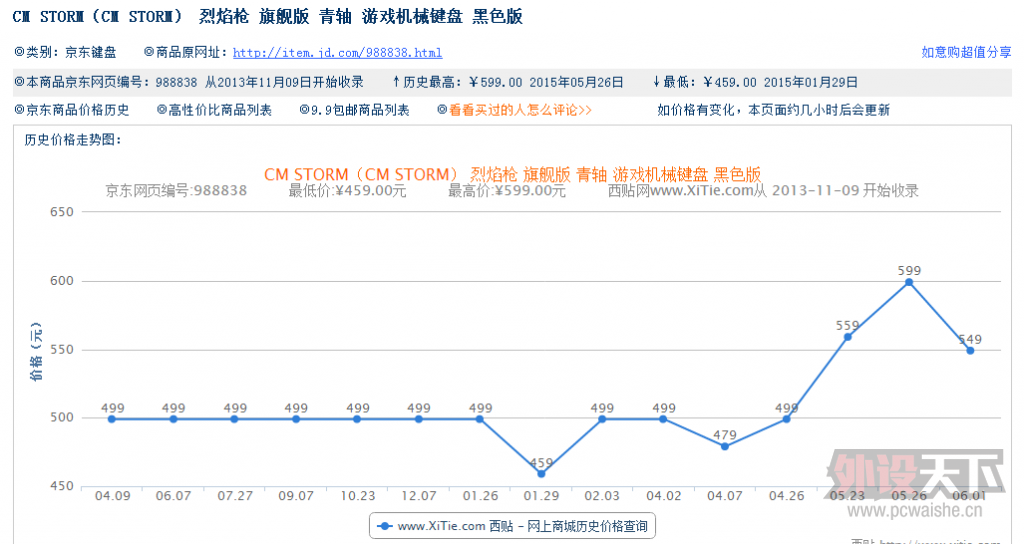
Task: Click the 450 y-axis value
Action: [x=62, y=486]
